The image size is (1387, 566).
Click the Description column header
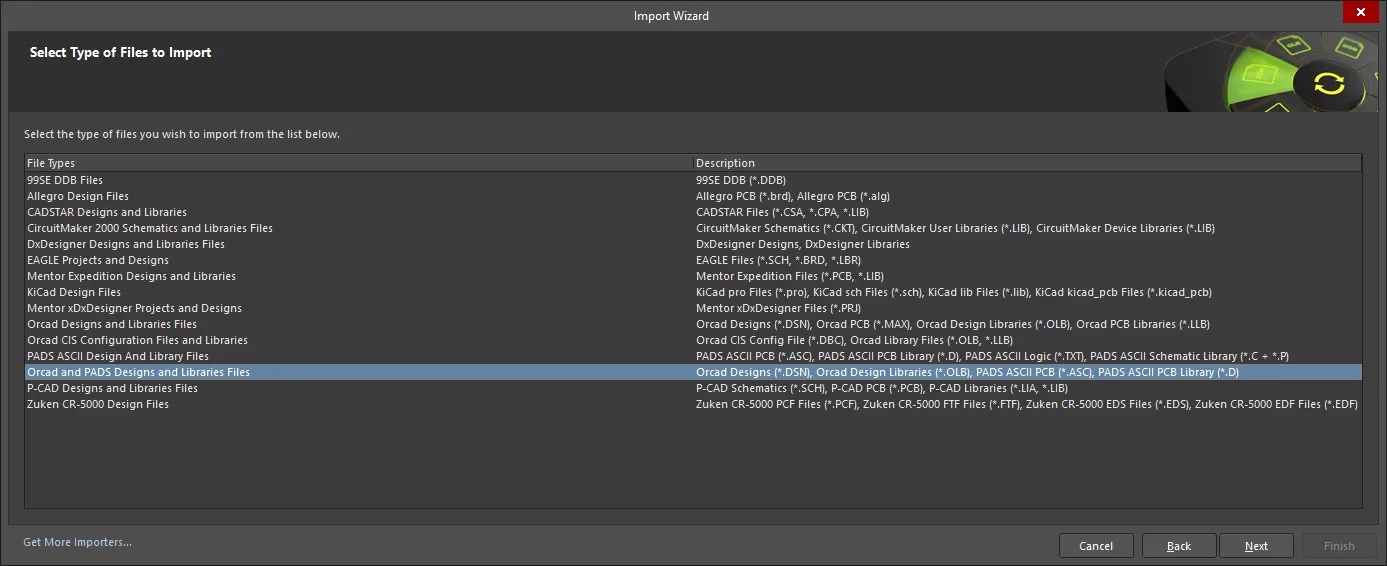1028,163
